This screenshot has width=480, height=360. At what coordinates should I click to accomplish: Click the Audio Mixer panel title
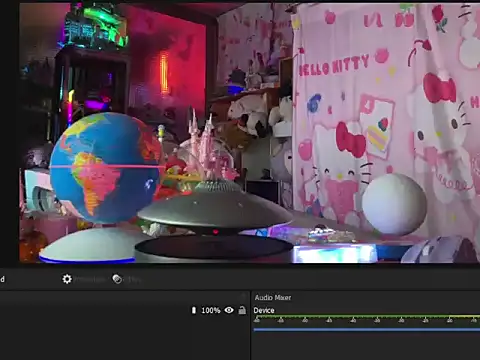point(273,297)
